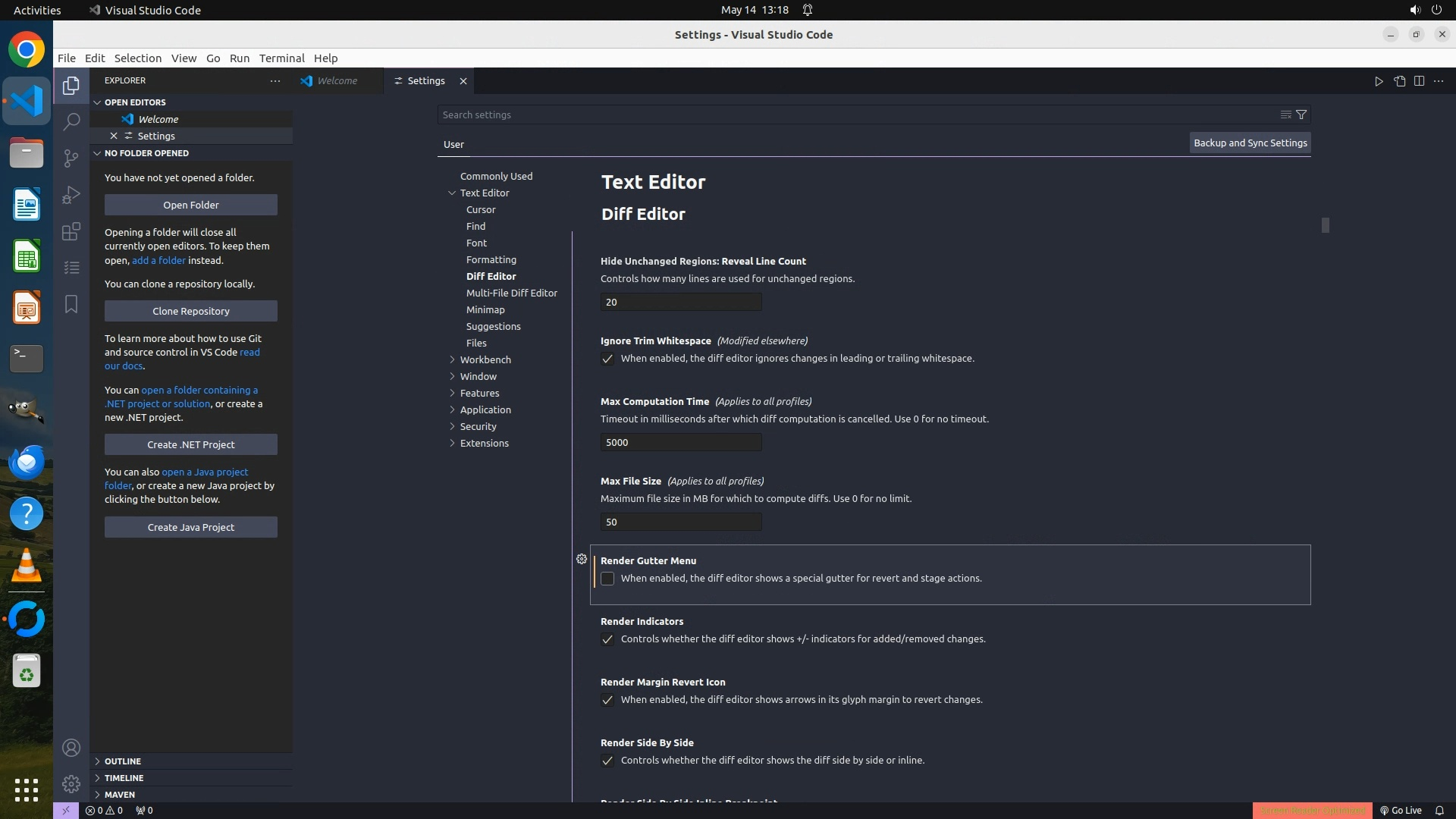This screenshot has width=1456, height=819.
Task: Click the Accounts icon in activity bar
Action: pyautogui.click(x=71, y=748)
